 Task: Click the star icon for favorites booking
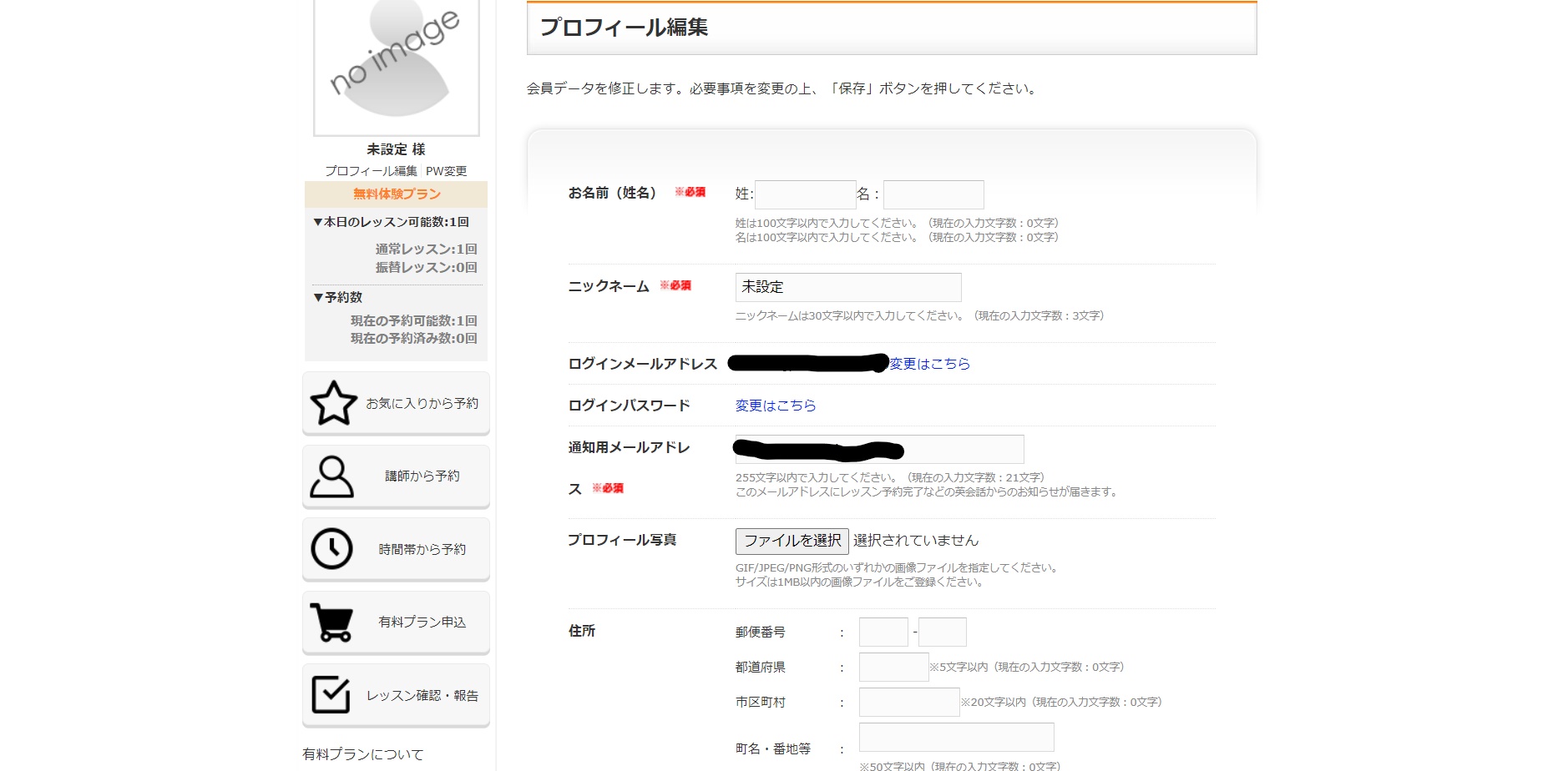click(333, 403)
